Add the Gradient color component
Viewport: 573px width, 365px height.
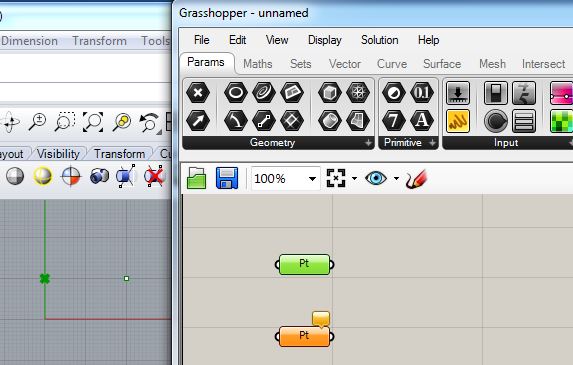tap(561, 93)
